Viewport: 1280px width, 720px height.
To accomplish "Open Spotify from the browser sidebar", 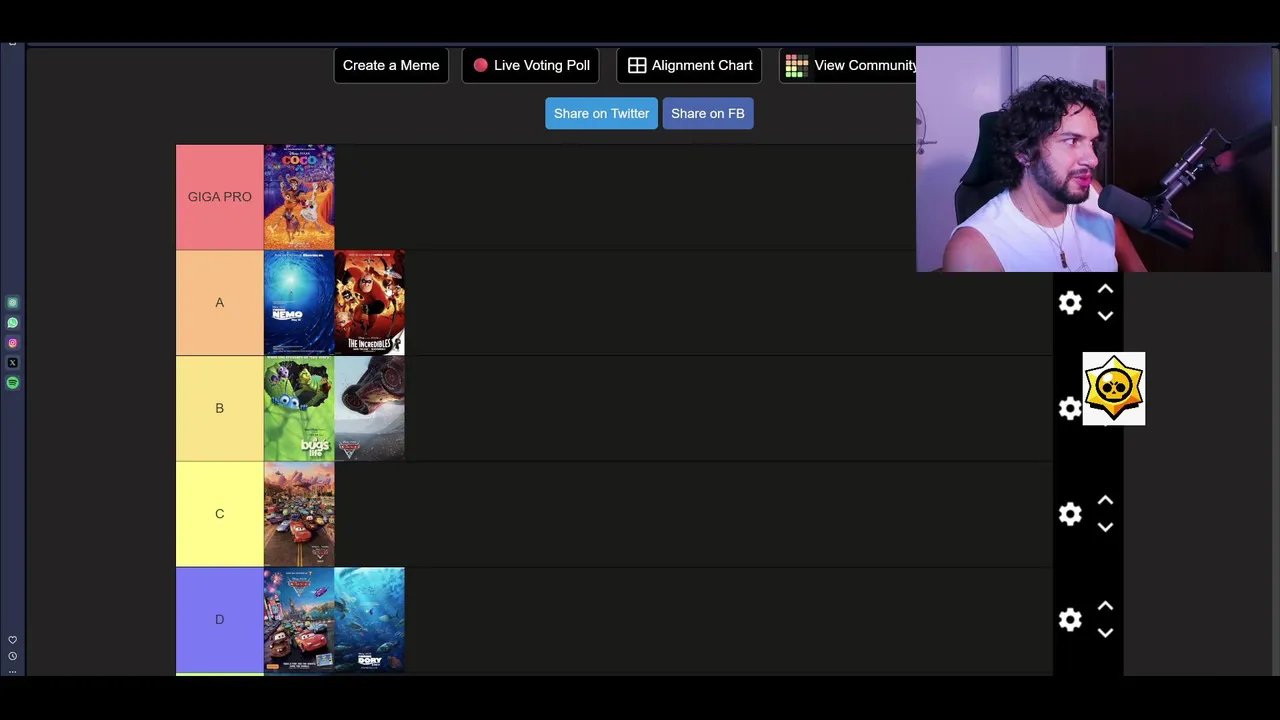I will pos(13,383).
